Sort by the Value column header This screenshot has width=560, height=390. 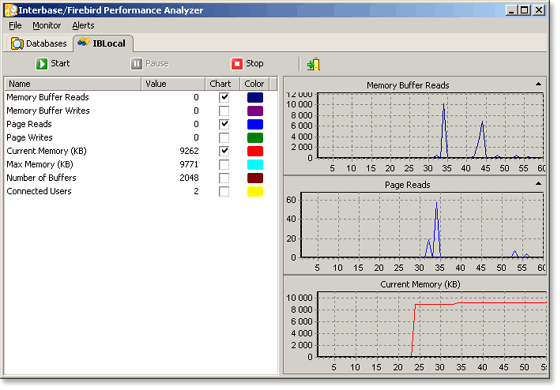coord(173,84)
